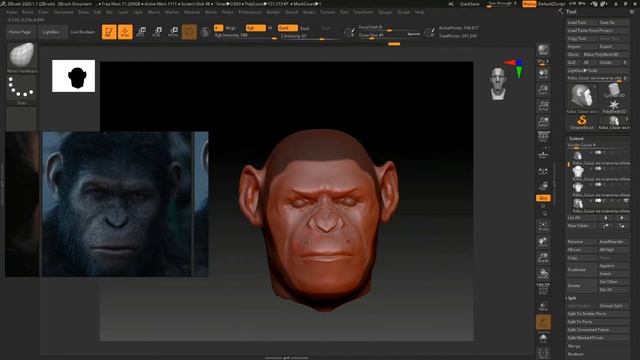Click the Actual size icon
Image resolution: width=640 pixels, height=360 pixels.
coord(543,106)
